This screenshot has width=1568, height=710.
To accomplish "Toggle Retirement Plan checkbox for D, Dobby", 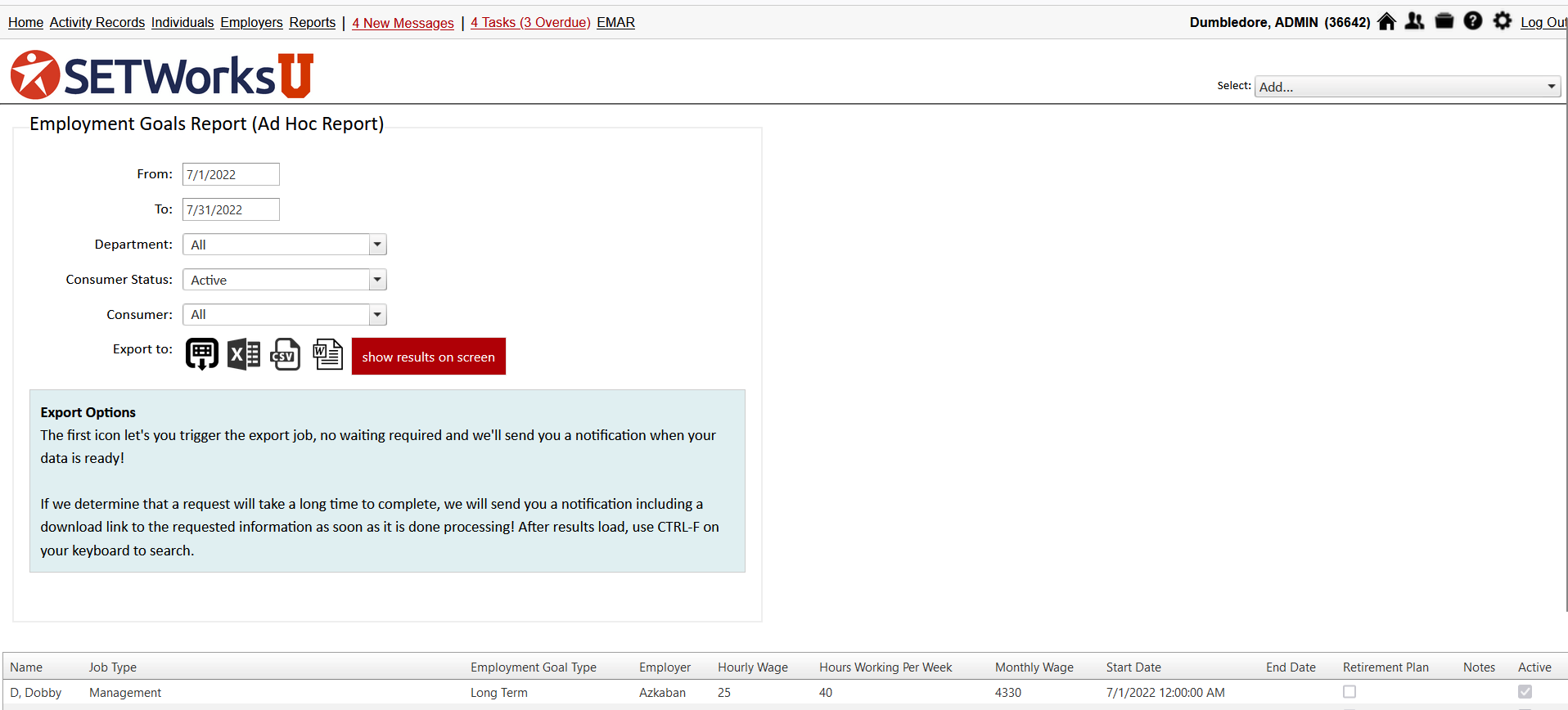I will pos(1349,692).
